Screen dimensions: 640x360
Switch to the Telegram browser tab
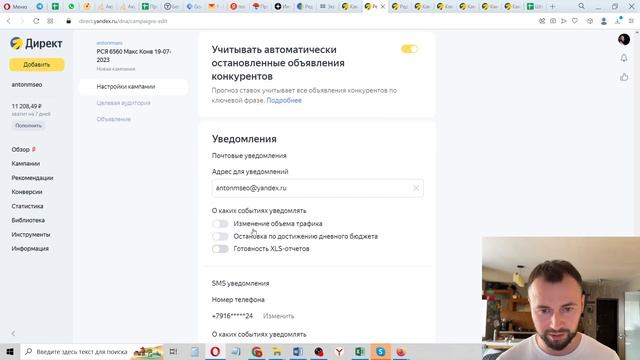pyautogui.click(x=40, y=7)
